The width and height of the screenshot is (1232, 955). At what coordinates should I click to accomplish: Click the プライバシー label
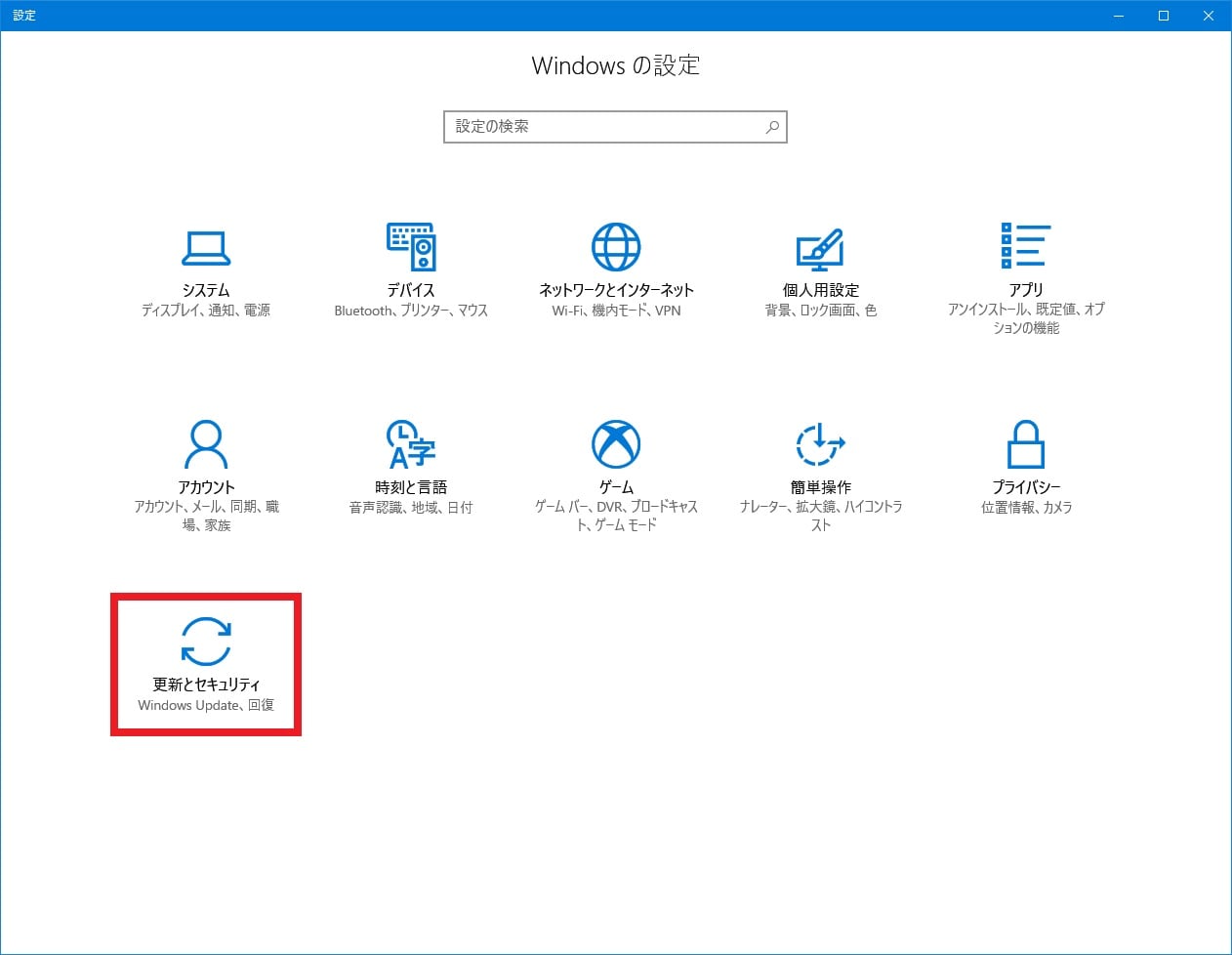tap(1026, 487)
